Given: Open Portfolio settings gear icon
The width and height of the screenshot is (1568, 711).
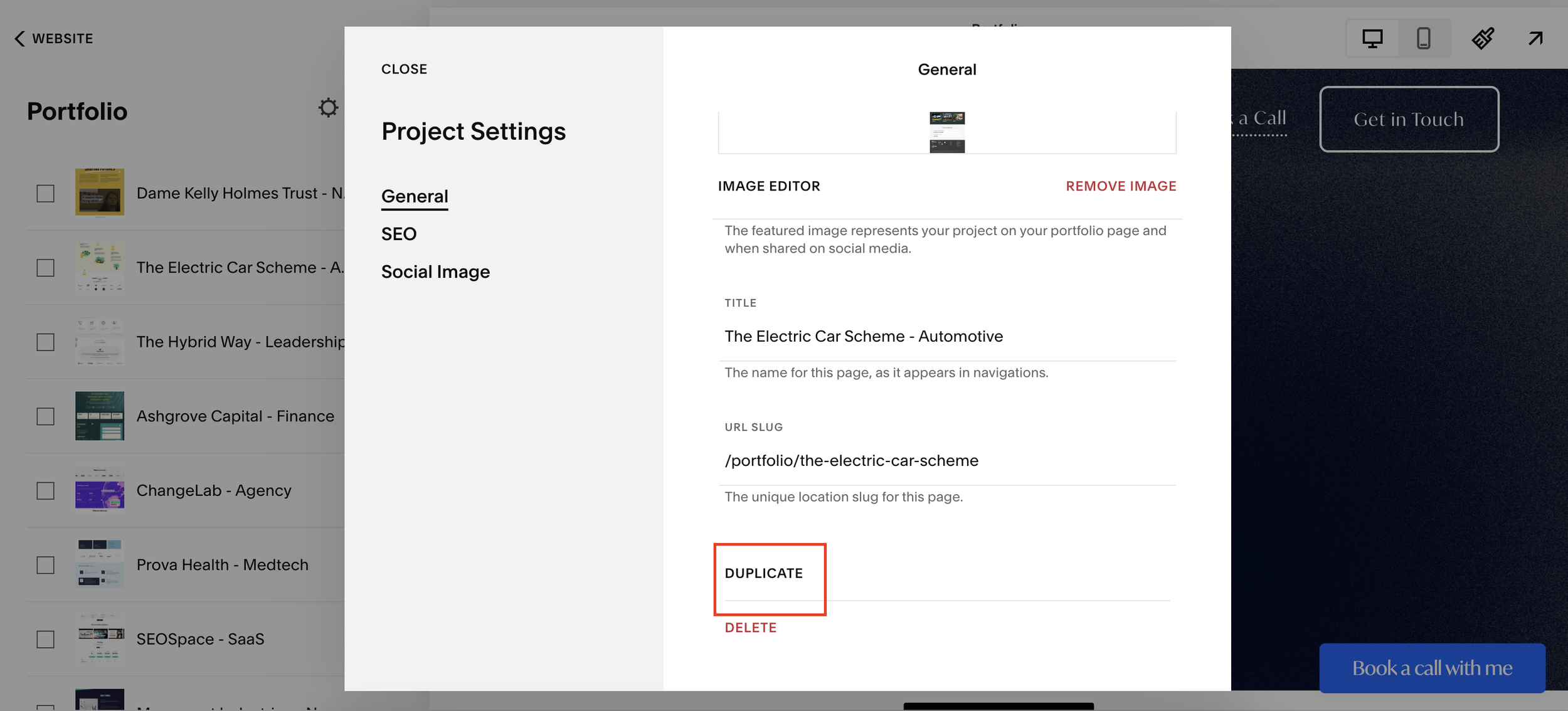Looking at the screenshot, I should point(328,108).
